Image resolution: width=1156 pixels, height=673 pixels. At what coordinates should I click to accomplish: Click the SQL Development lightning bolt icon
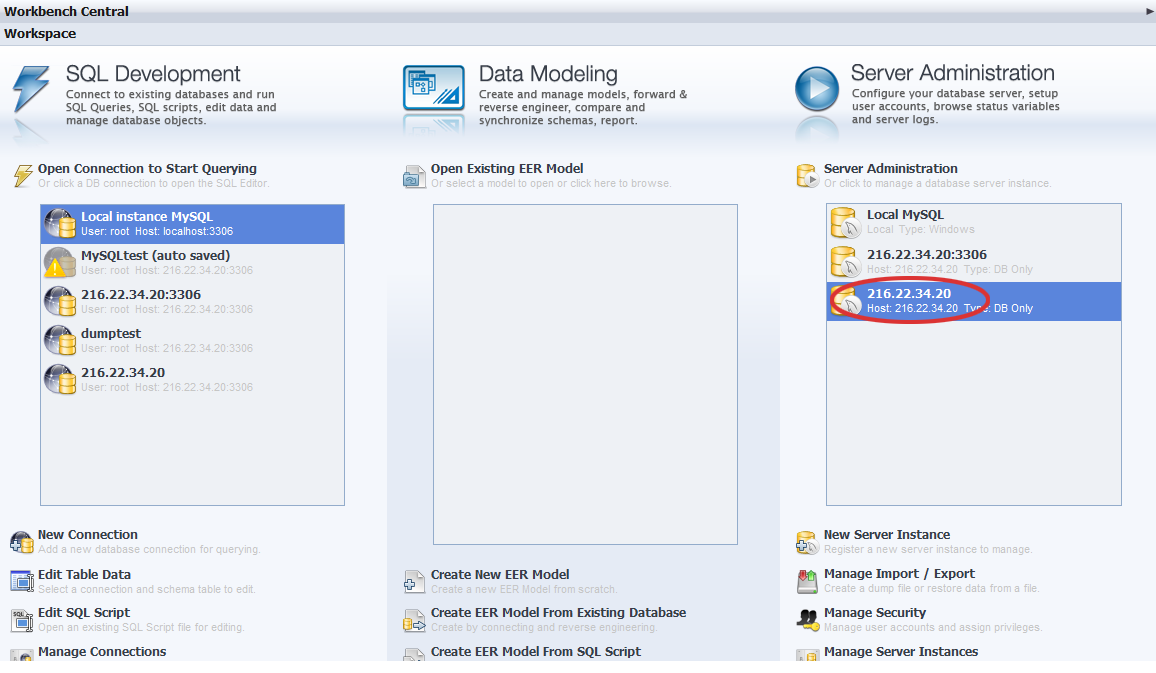pos(31,88)
